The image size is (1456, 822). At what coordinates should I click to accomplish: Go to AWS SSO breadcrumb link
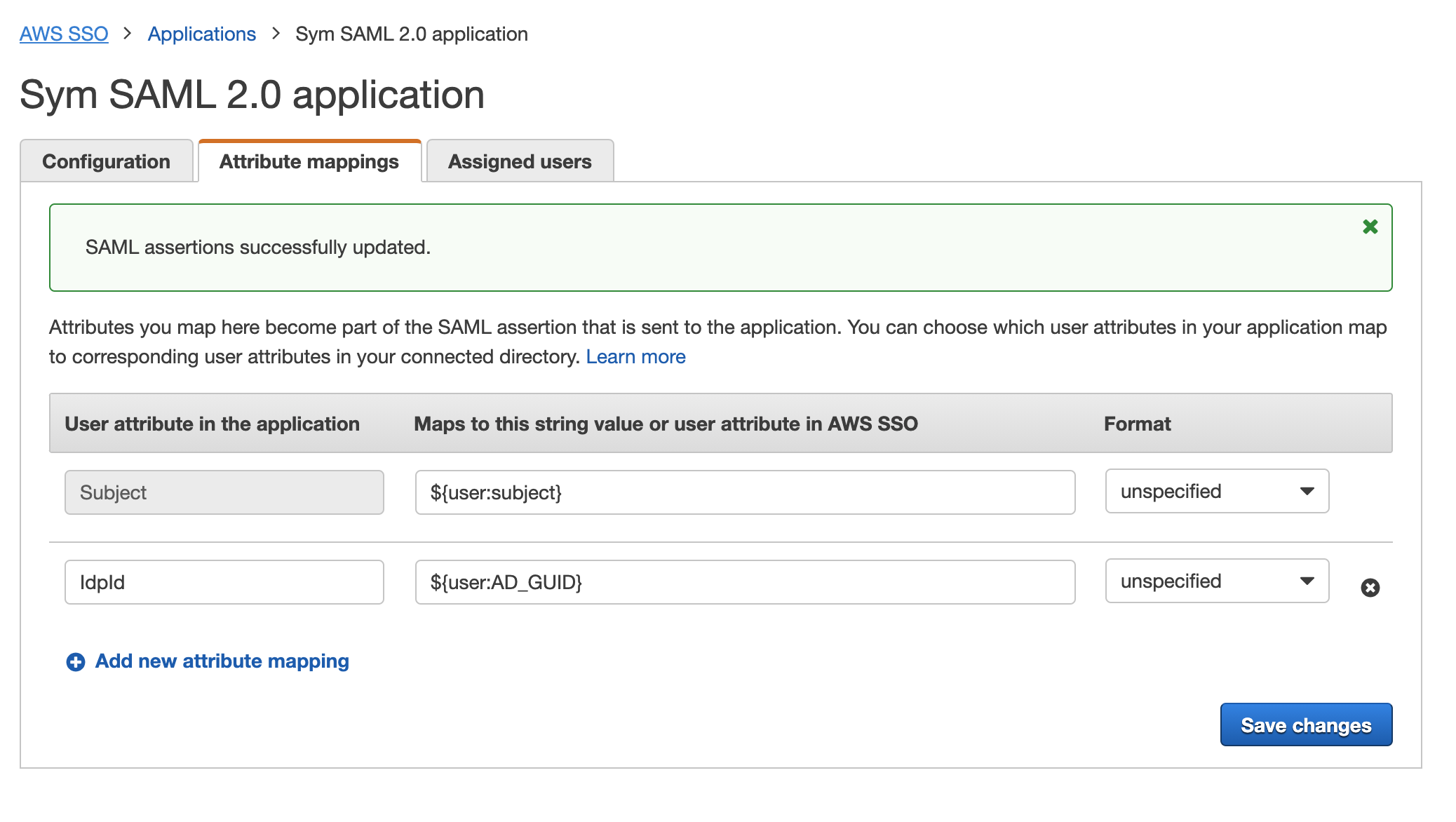click(x=64, y=34)
